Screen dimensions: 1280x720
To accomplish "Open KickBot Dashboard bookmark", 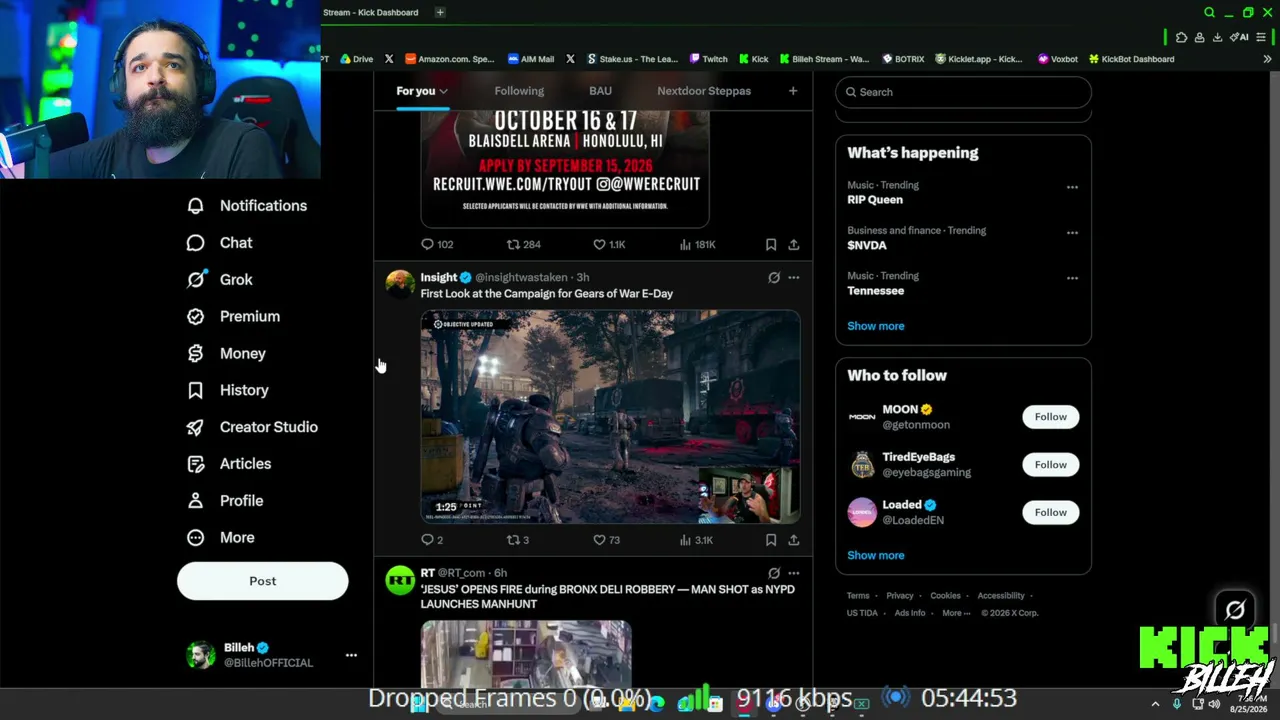I will (x=1131, y=59).
